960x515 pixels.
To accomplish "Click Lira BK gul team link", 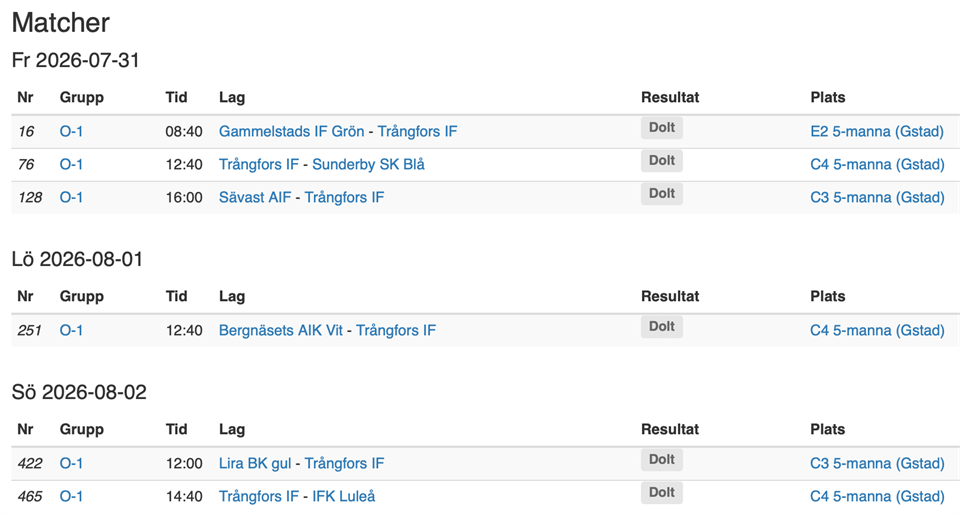I will [255, 464].
